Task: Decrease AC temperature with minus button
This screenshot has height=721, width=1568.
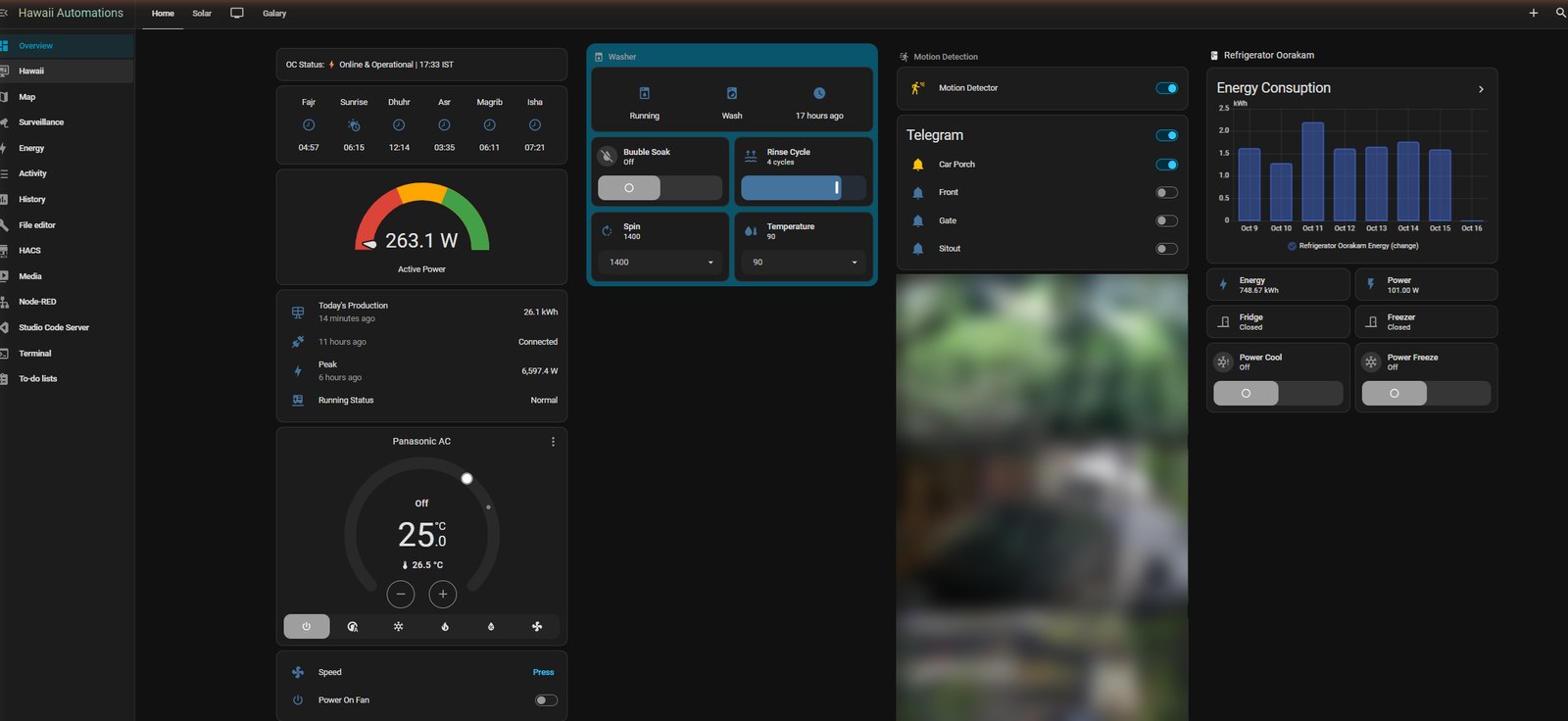Action: click(401, 594)
